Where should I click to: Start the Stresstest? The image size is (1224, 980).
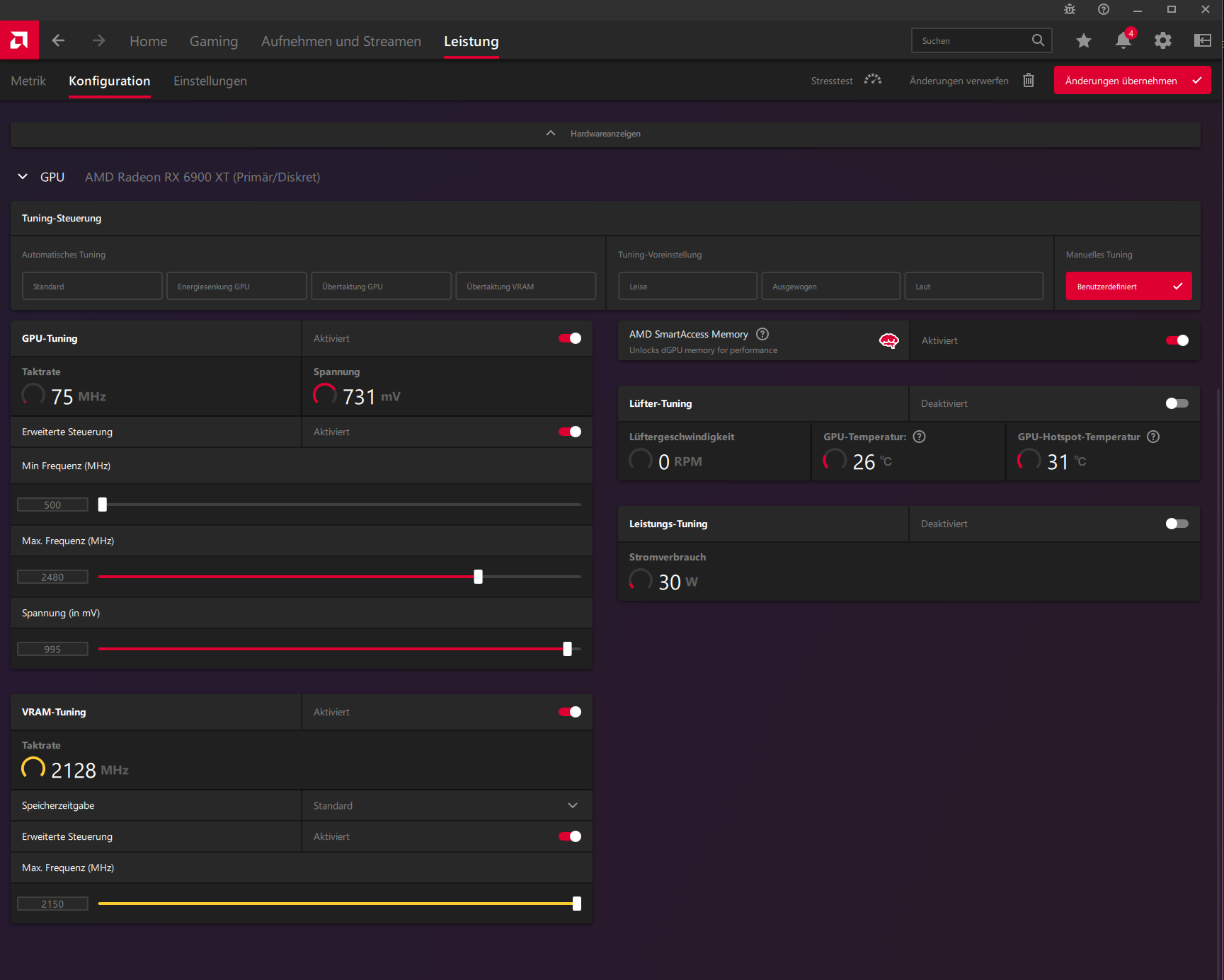pyautogui.click(x=832, y=81)
